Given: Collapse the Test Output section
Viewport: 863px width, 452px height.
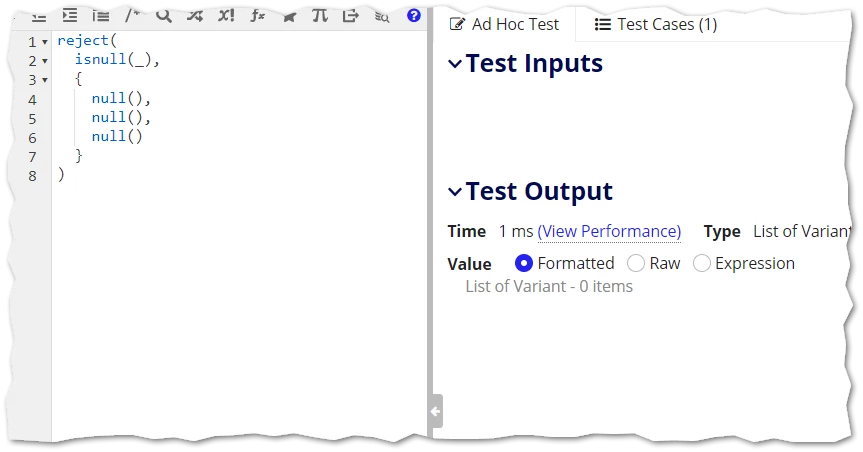Looking at the screenshot, I should tap(455, 192).
